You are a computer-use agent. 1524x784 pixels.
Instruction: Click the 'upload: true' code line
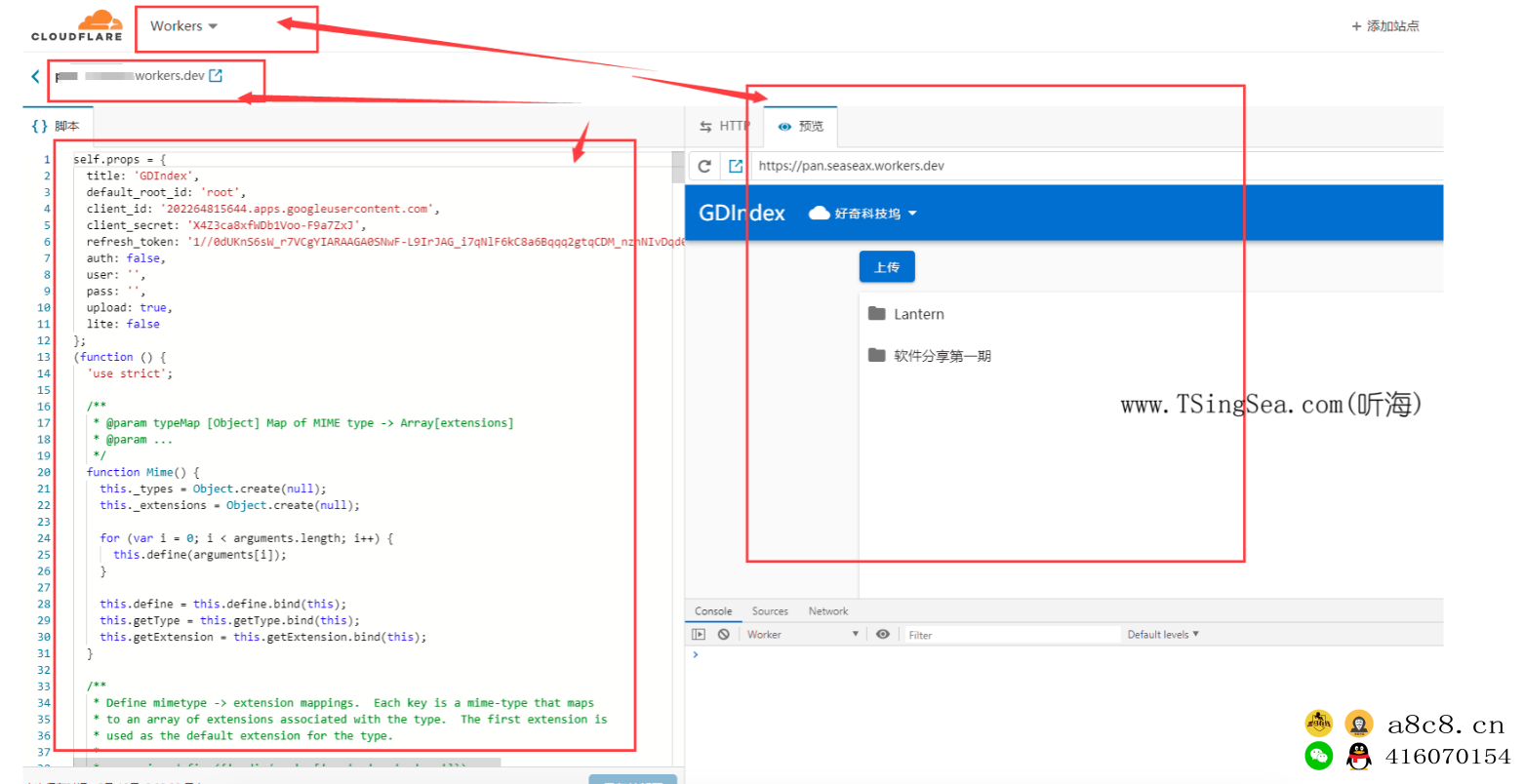[x=129, y=307]
